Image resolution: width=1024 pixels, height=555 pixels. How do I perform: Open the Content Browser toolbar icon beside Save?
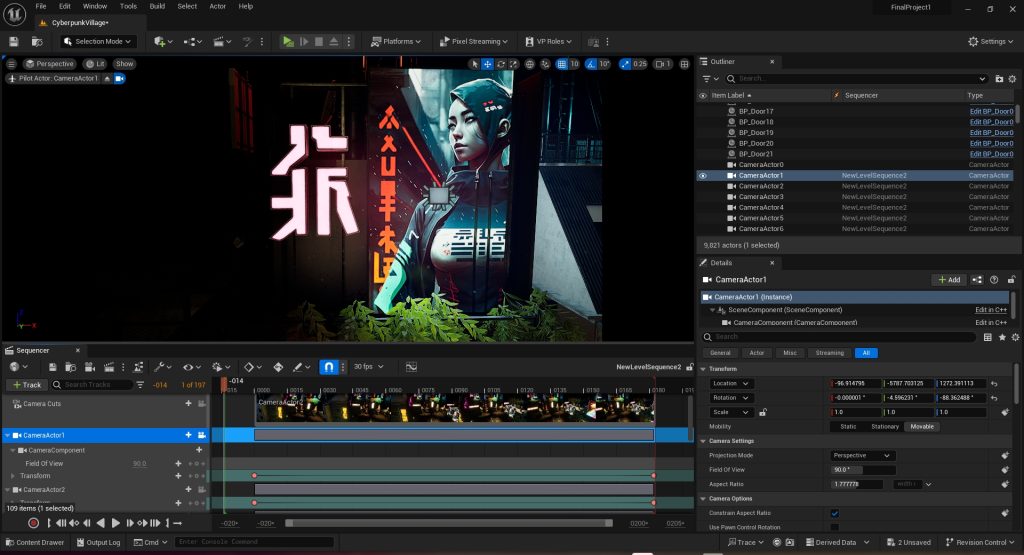37,41
